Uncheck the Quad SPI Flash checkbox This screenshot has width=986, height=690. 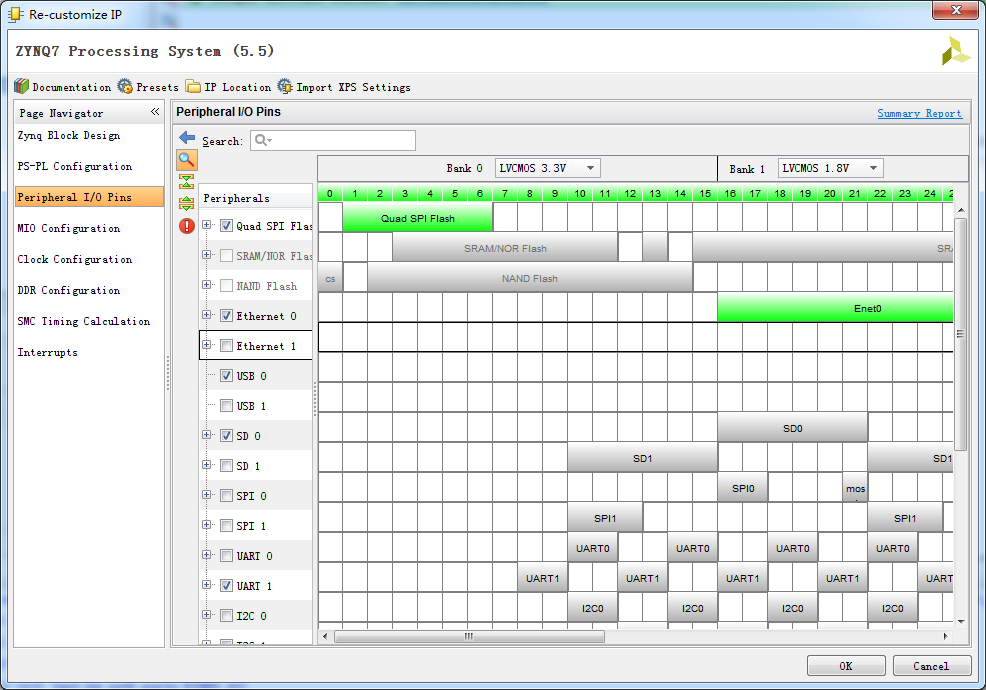pyautogui.click(x=226, y=225)
